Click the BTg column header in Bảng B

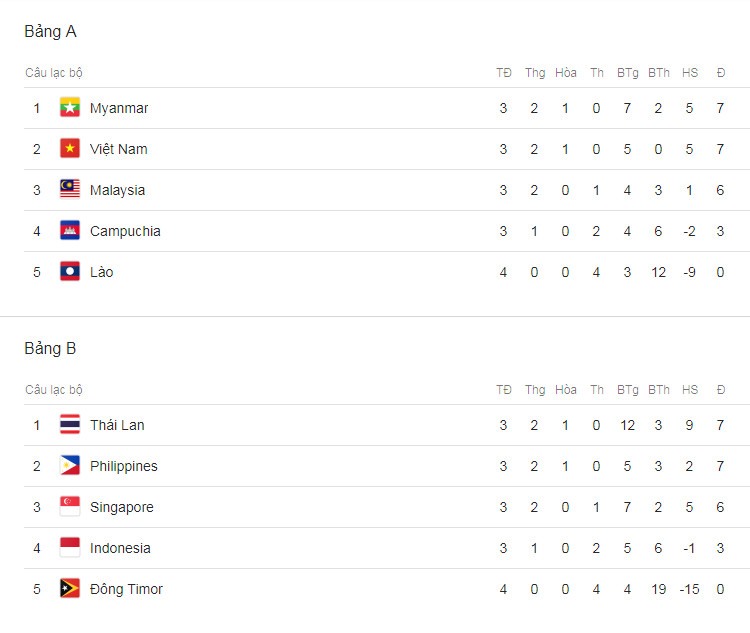pos(628,390)
